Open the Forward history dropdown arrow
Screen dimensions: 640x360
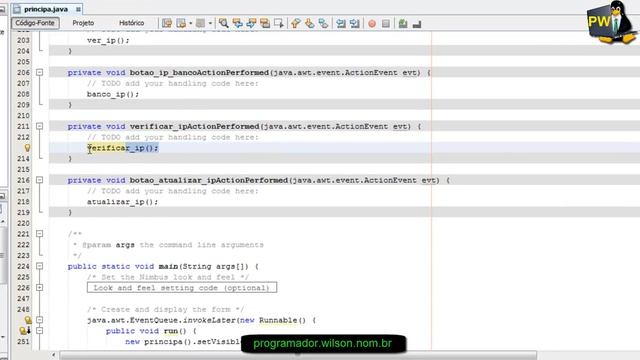pos(210,23)
